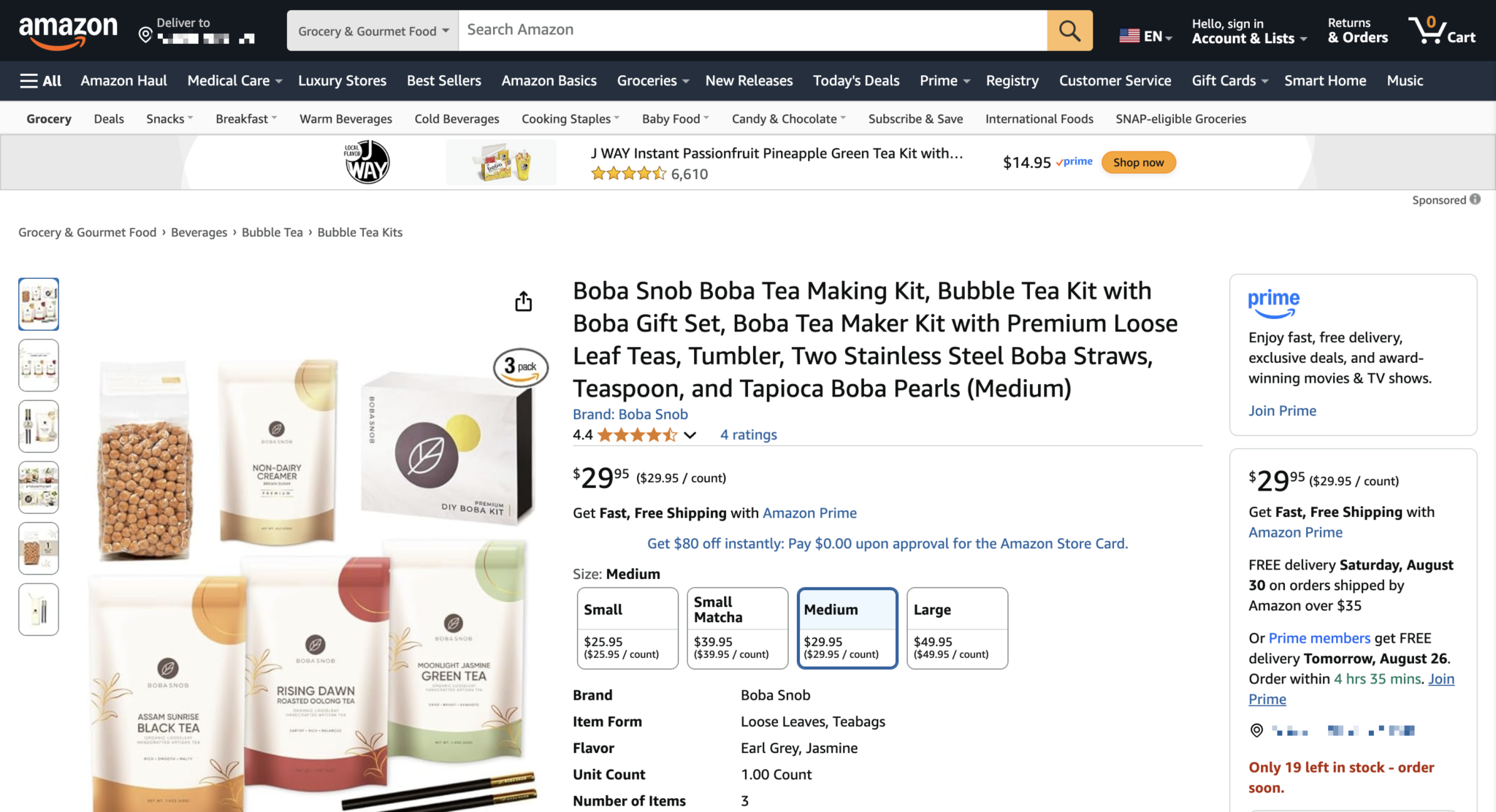
Task: Click the US flag language icon
Action: point(1129,34)
